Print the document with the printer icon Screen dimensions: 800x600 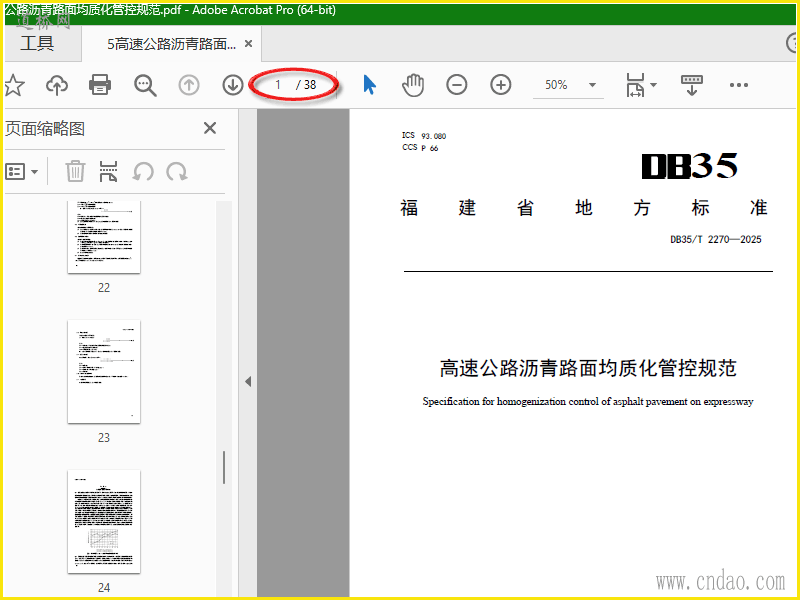pyautogui.click(x=100, y=85)
